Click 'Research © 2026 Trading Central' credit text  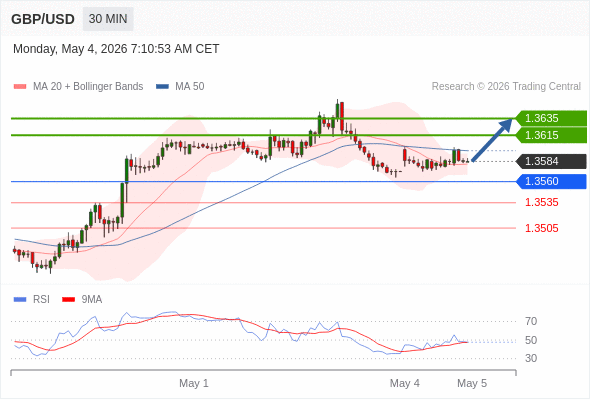pyautogui.click(x=506, y=87)
